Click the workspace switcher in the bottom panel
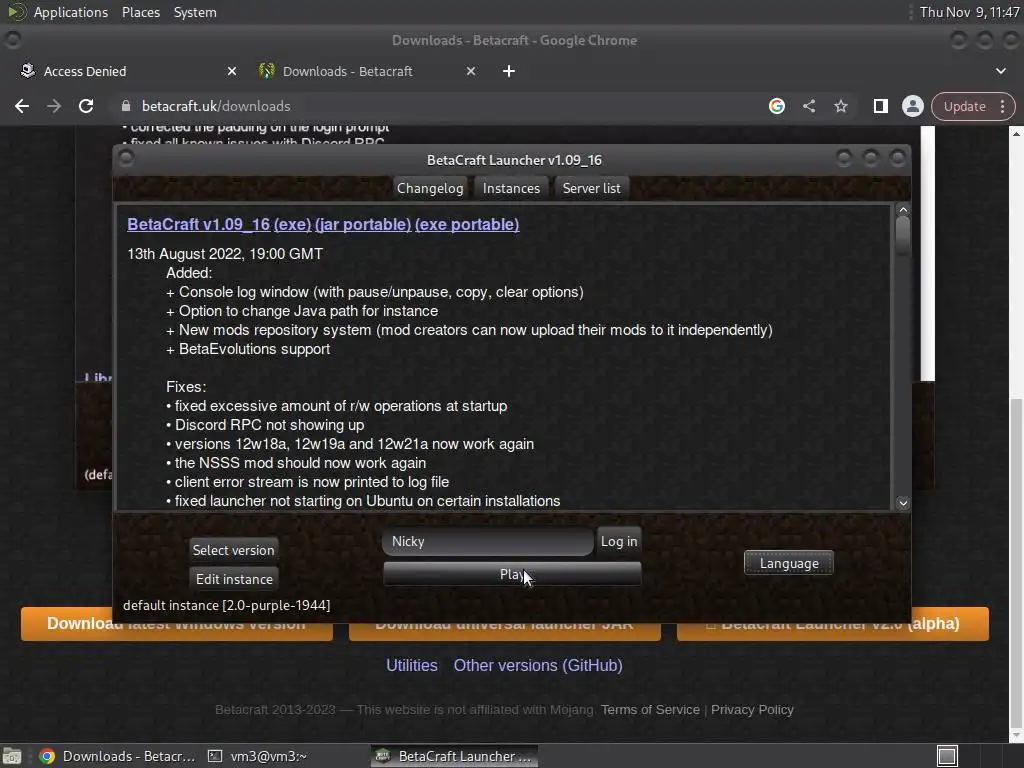 [947, 756]
